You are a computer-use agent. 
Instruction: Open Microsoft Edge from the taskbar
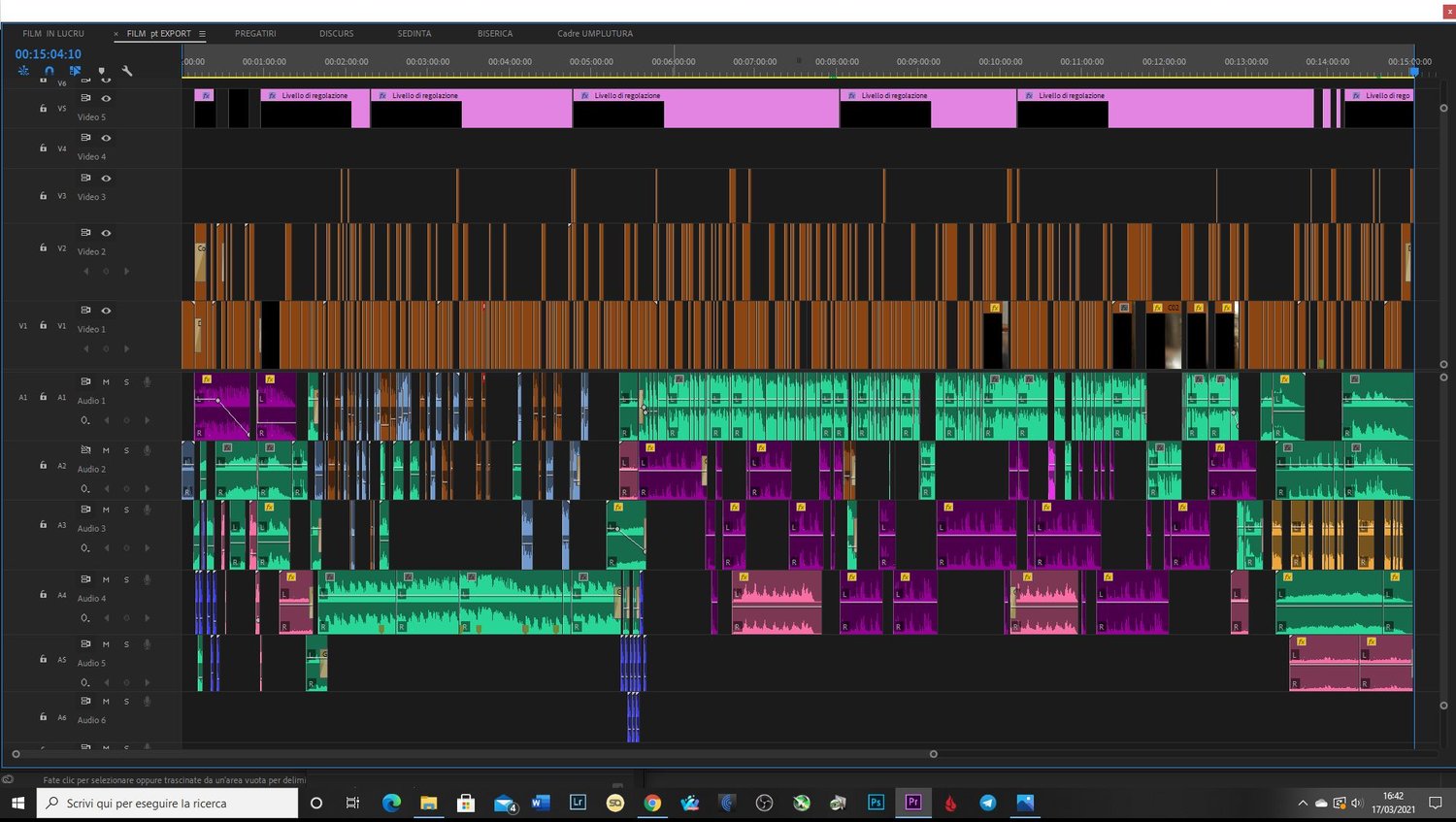tap(391, 803)
